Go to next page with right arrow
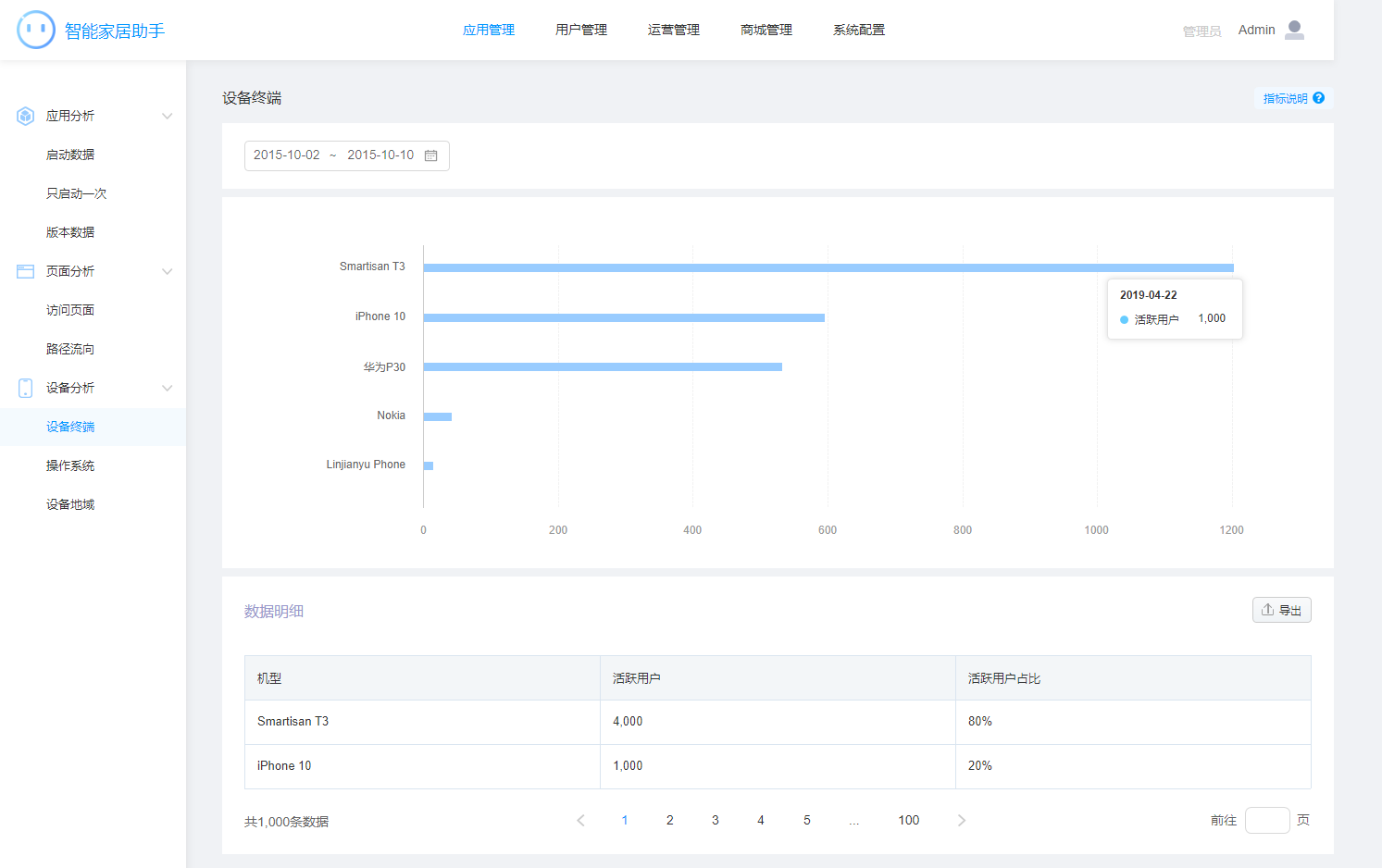The height and width of the screenshot is (868, 1382). [x=961, y=820]
